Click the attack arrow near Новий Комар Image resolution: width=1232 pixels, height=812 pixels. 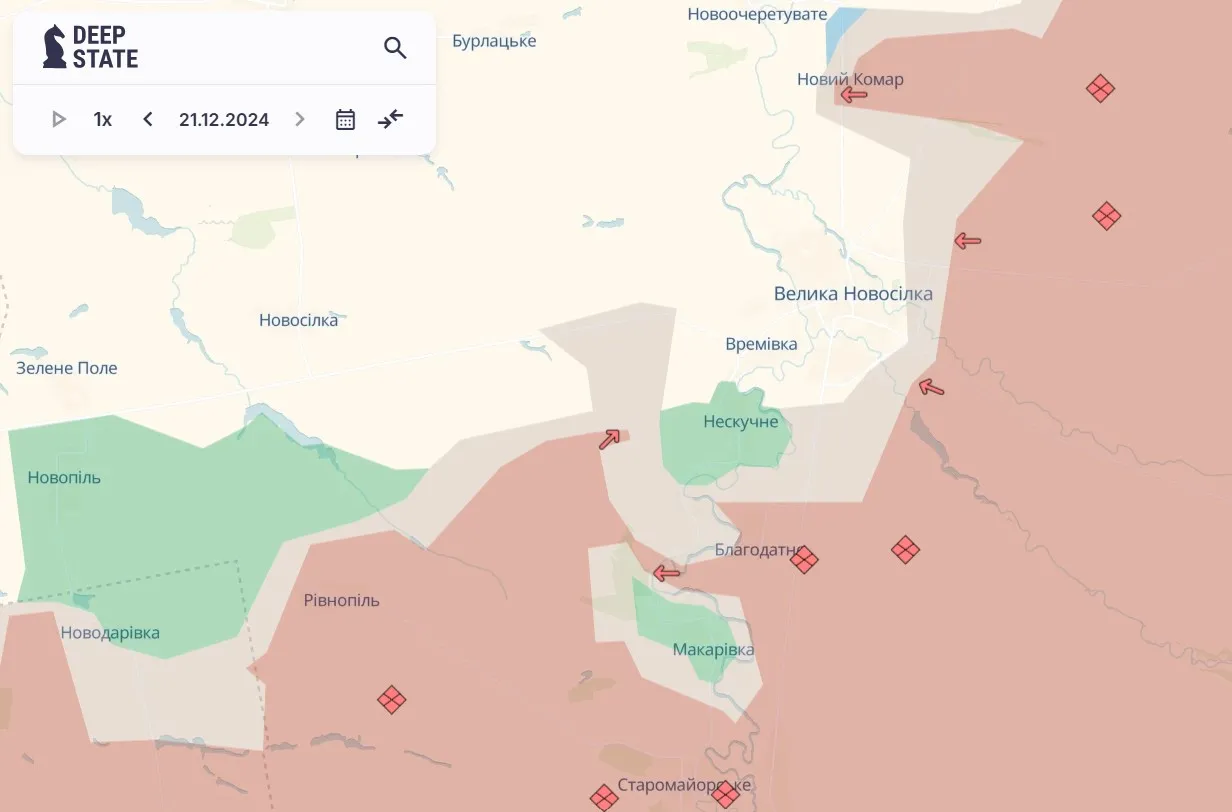coord(853,95)
